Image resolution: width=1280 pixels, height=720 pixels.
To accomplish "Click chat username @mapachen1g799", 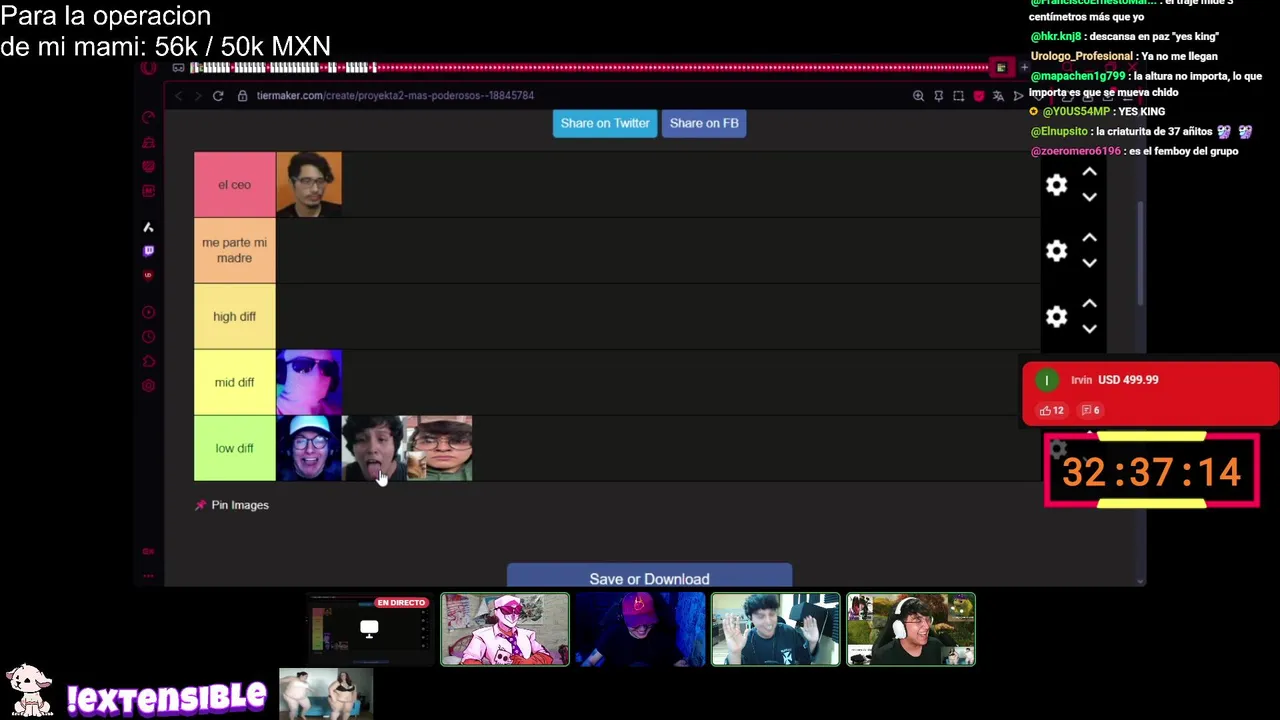I will point(1078,76).
